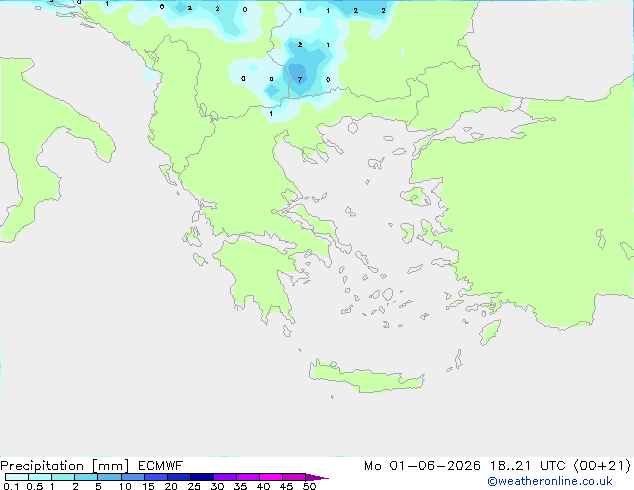The image size is (634, 490).
Task: Click the weatheronline.co.uk copyright link
Action: tap(550, 481)
